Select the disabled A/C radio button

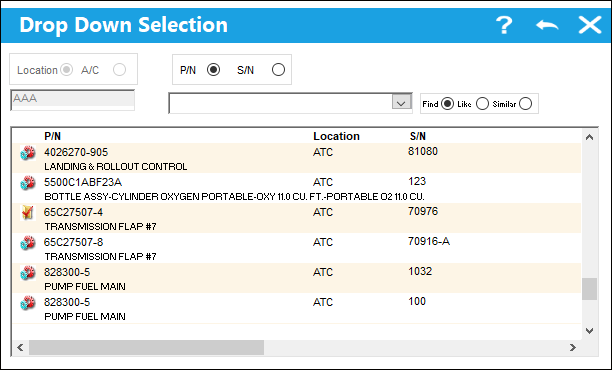click(119, 70)
